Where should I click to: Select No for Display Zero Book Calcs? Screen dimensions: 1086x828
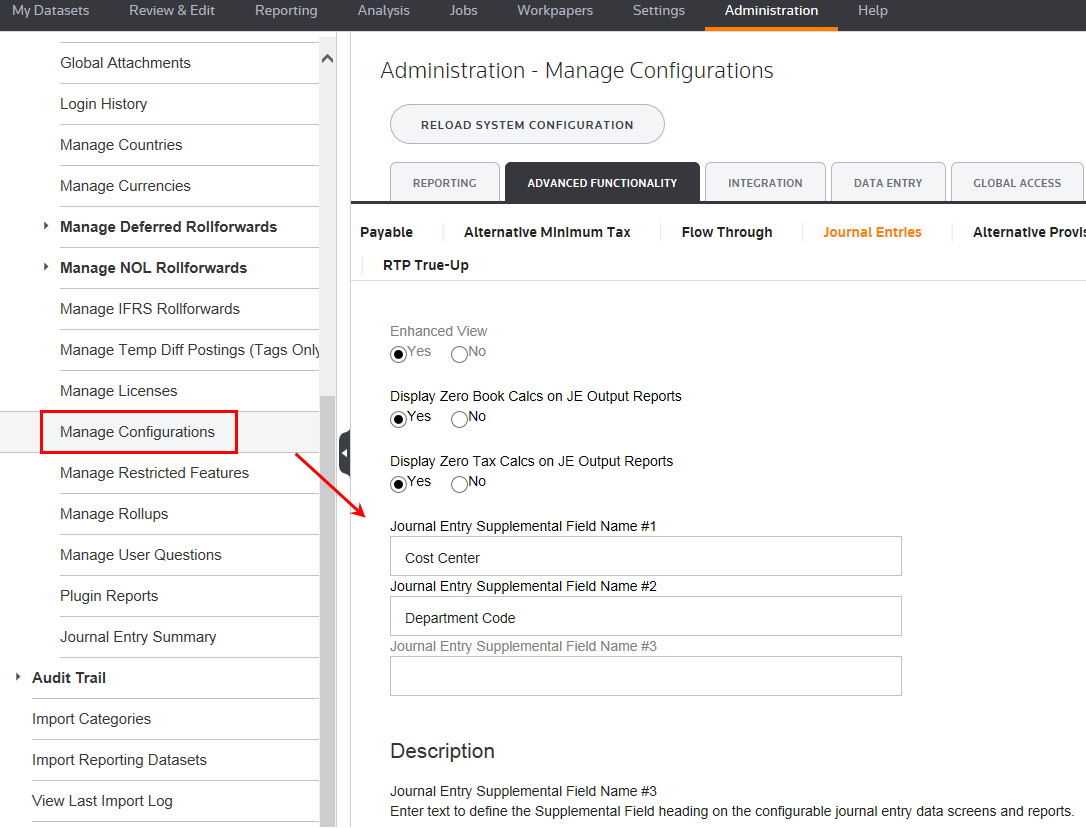coord(459,419)
